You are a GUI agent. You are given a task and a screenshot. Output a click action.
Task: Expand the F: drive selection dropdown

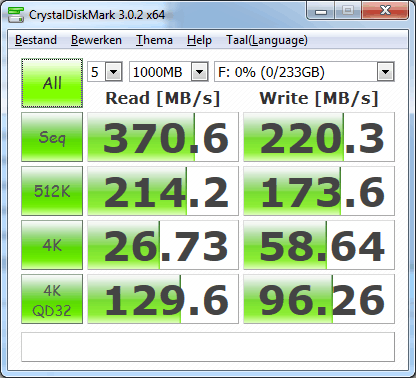pyautogui.click(x=385, y=72)
